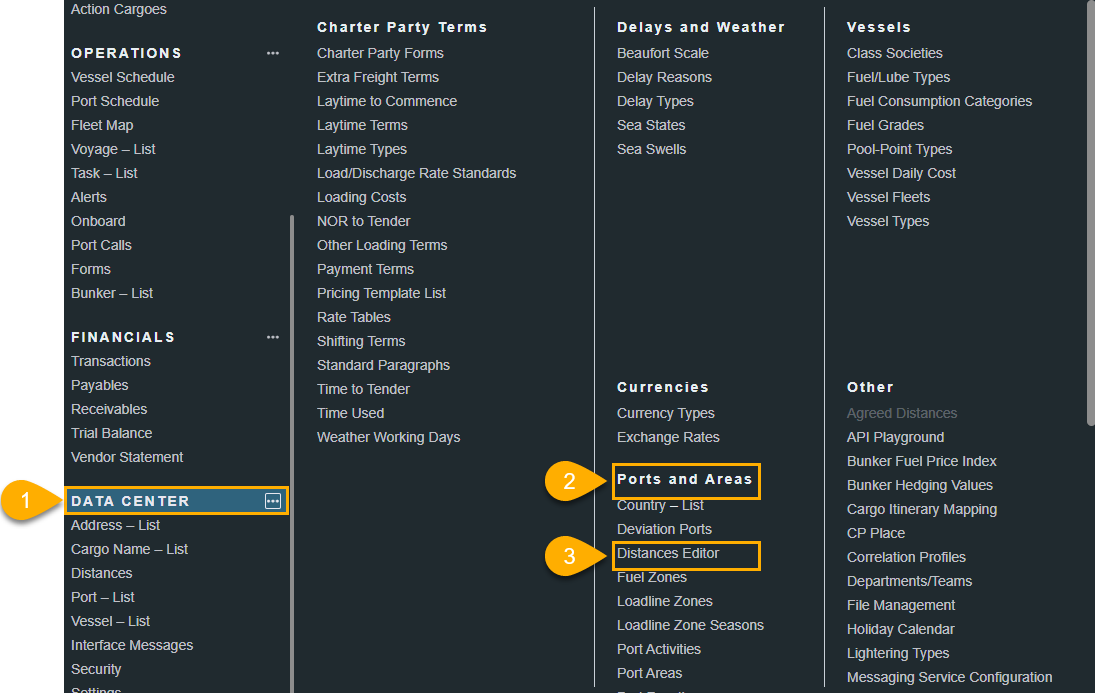Select Bunker Fuel Price Index
1095x693 pixels.
click(921, 461)
